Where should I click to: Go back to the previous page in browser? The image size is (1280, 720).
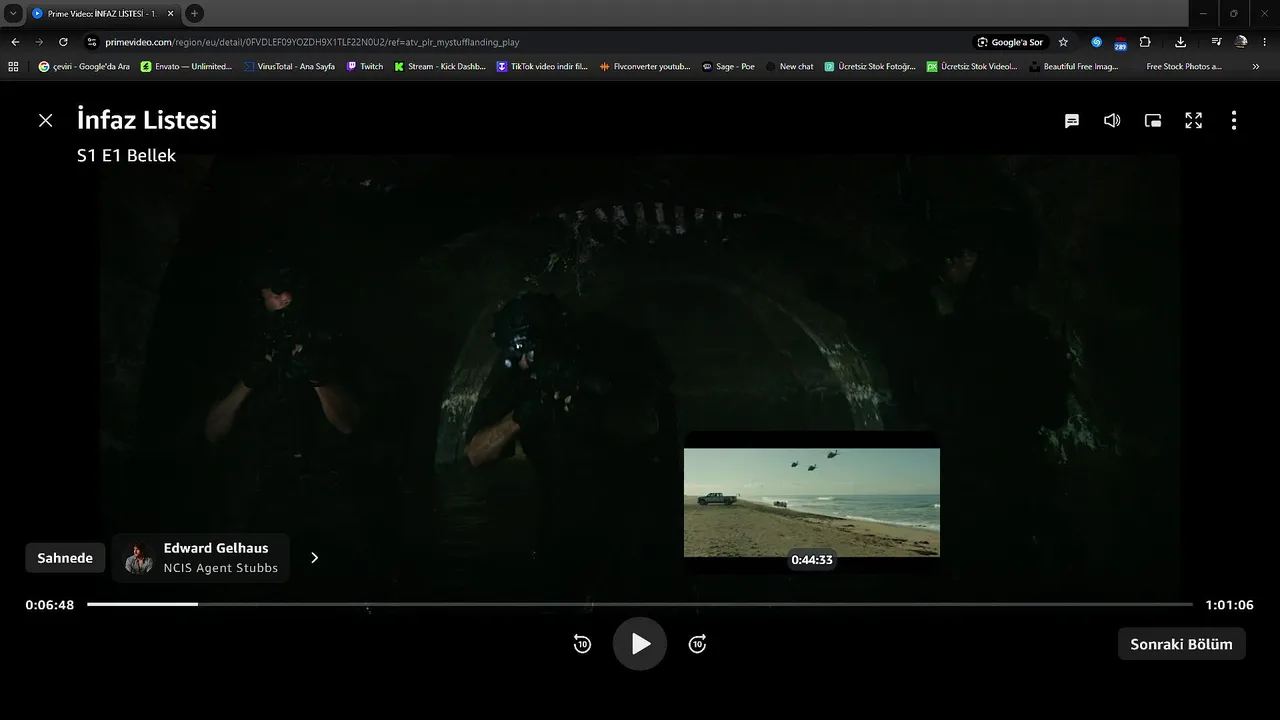point(15,42)
